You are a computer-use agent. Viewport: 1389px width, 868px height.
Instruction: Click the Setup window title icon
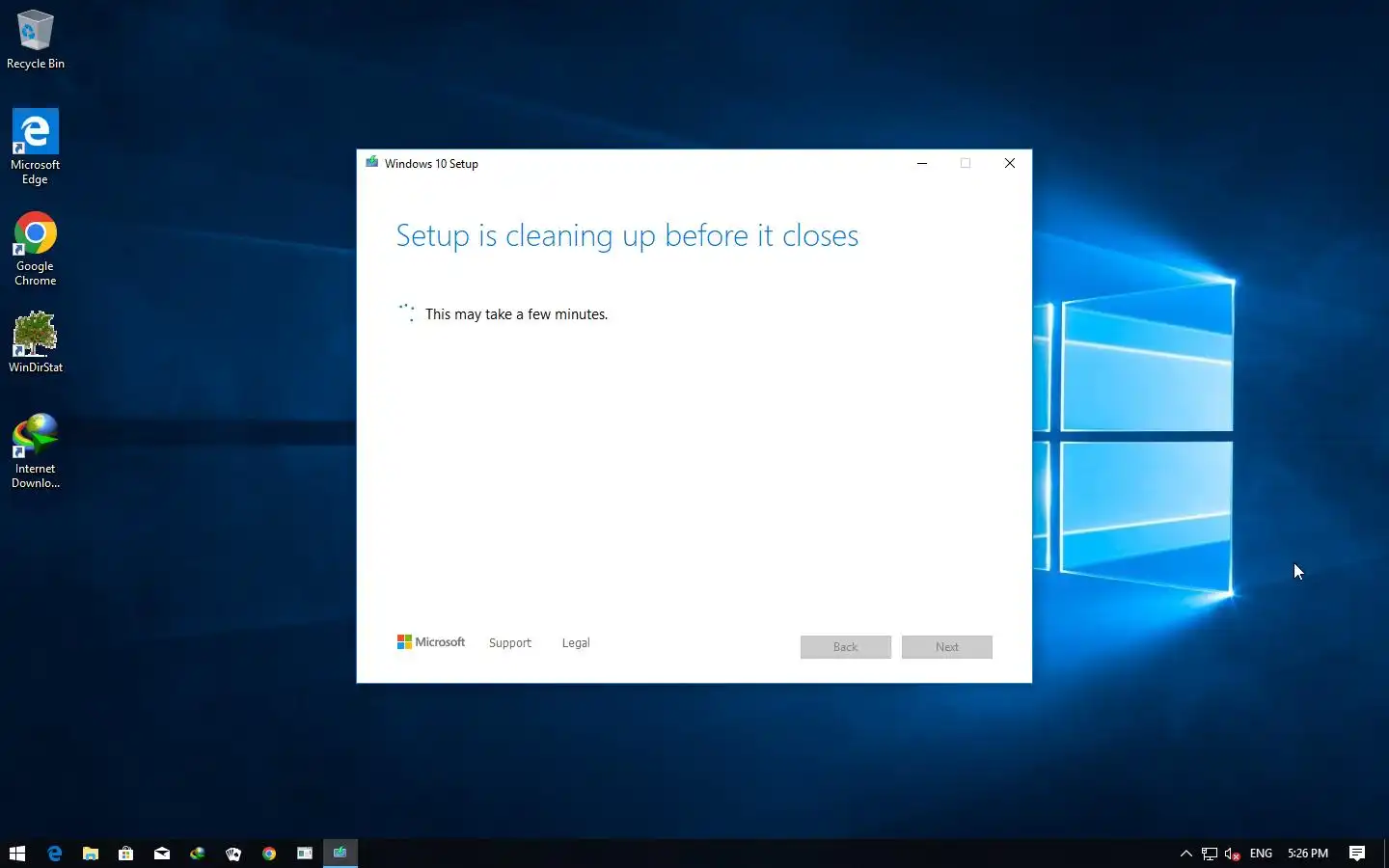(x=372, y=163)
